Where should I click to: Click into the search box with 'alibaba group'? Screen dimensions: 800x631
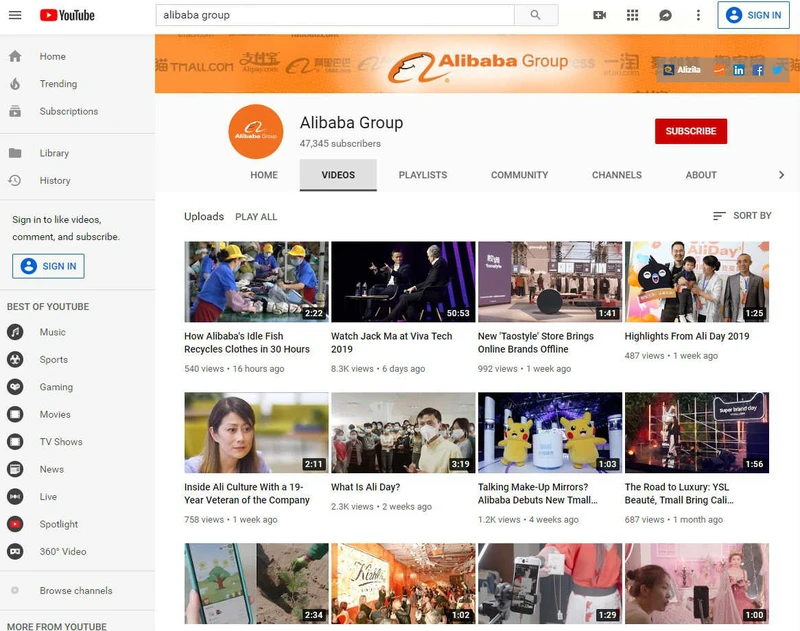335,15
